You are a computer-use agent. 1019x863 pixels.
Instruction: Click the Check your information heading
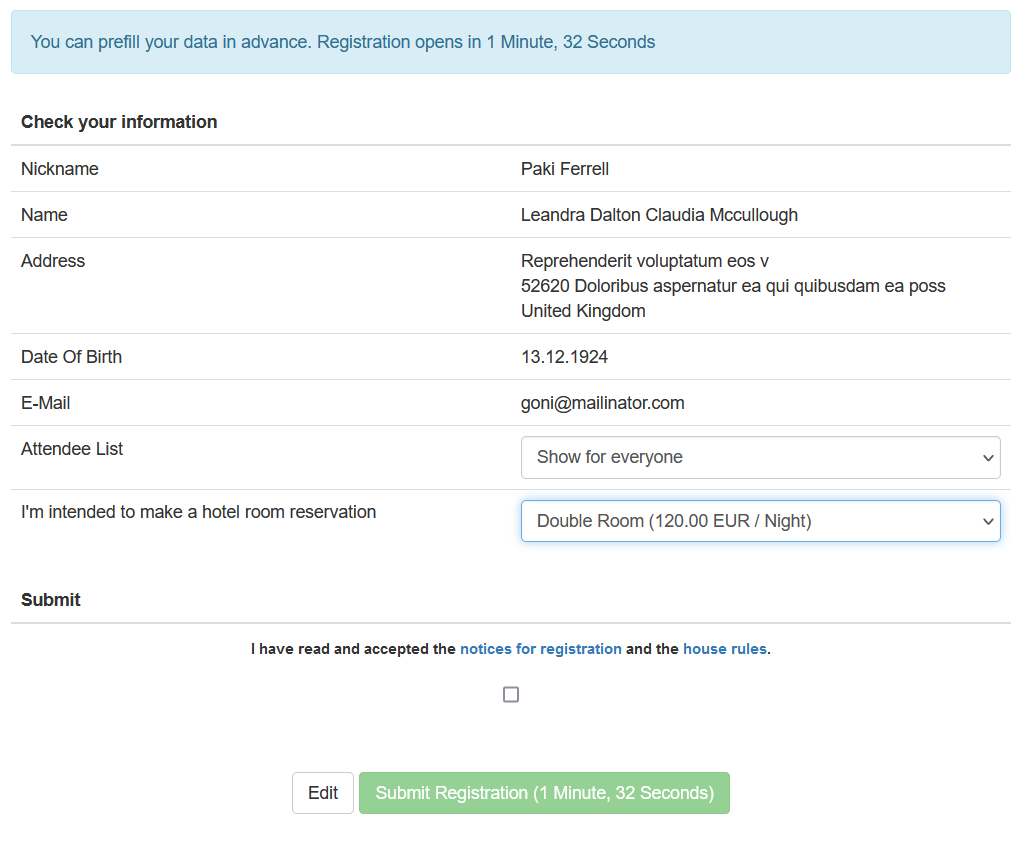tap(119, 122)
